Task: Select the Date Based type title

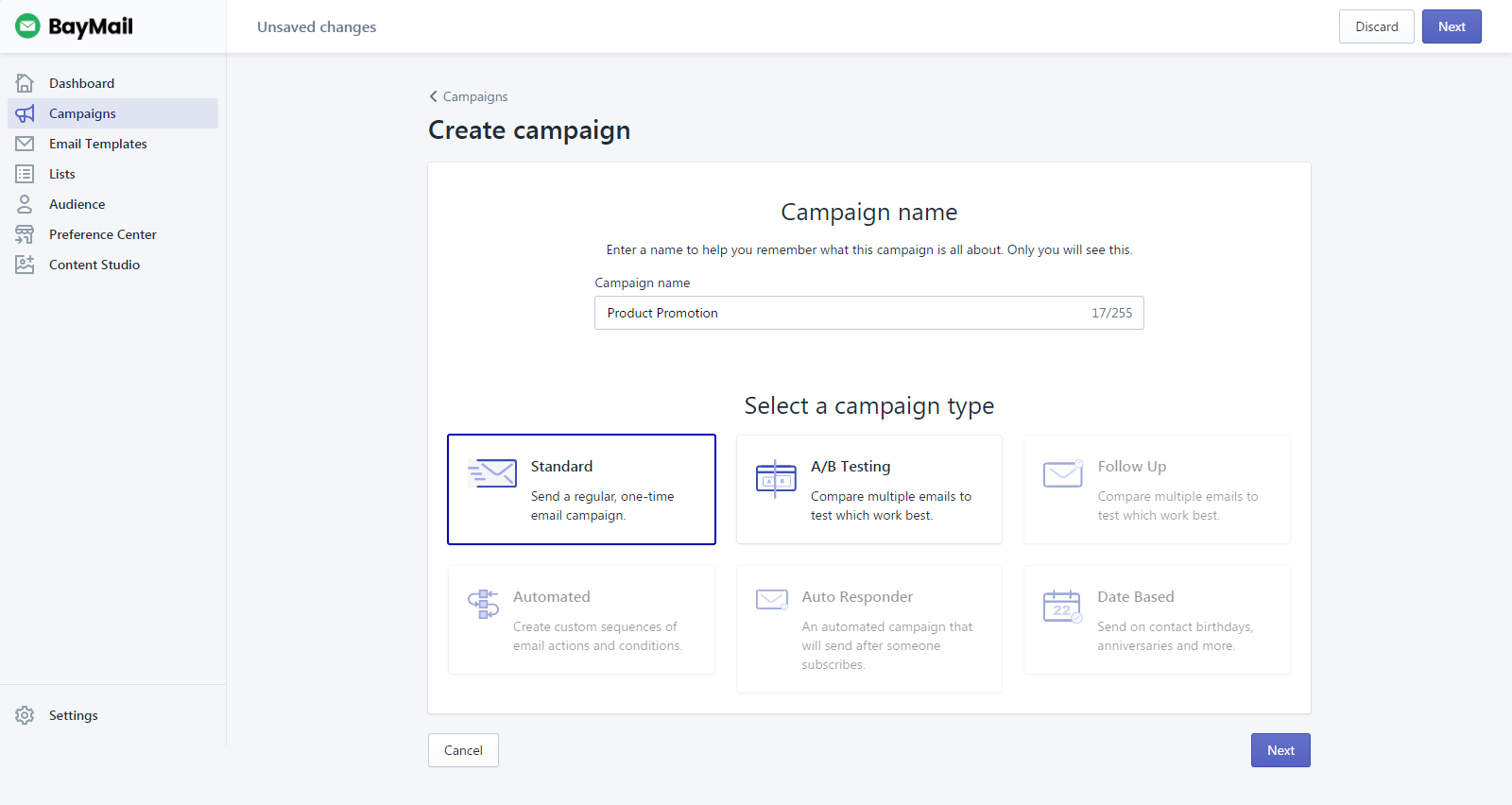Action: click(1136, 596)
